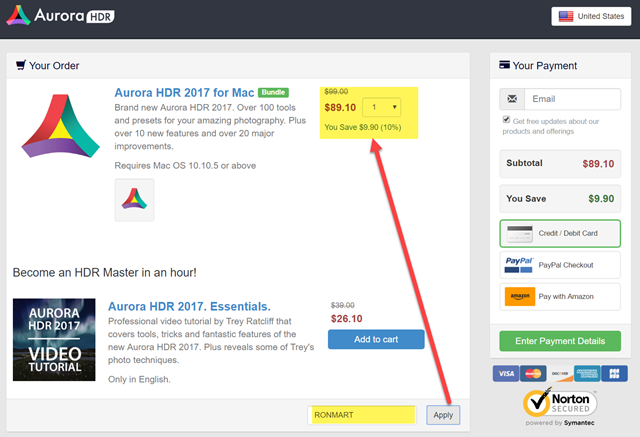The width and height of the screenshot is (640, 437).
Task: Open the Aurora HDR 2017 for Mac link
Action: (x=184, y=93)
